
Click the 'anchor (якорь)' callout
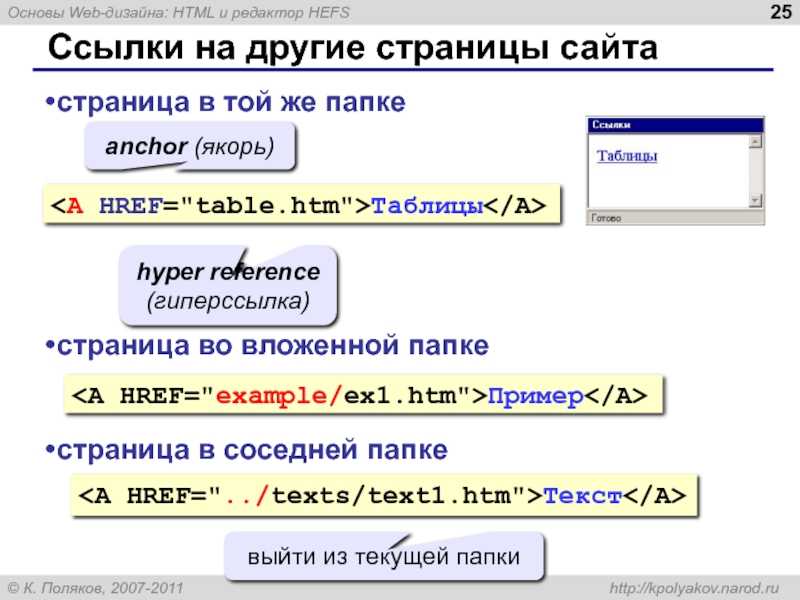click(x=190, y=146)
